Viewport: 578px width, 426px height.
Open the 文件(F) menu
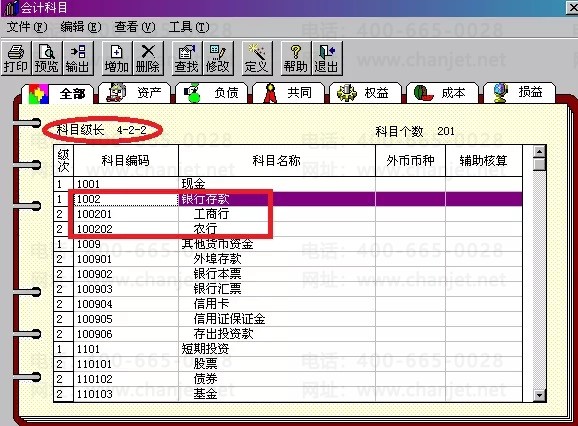pos(27,27)
